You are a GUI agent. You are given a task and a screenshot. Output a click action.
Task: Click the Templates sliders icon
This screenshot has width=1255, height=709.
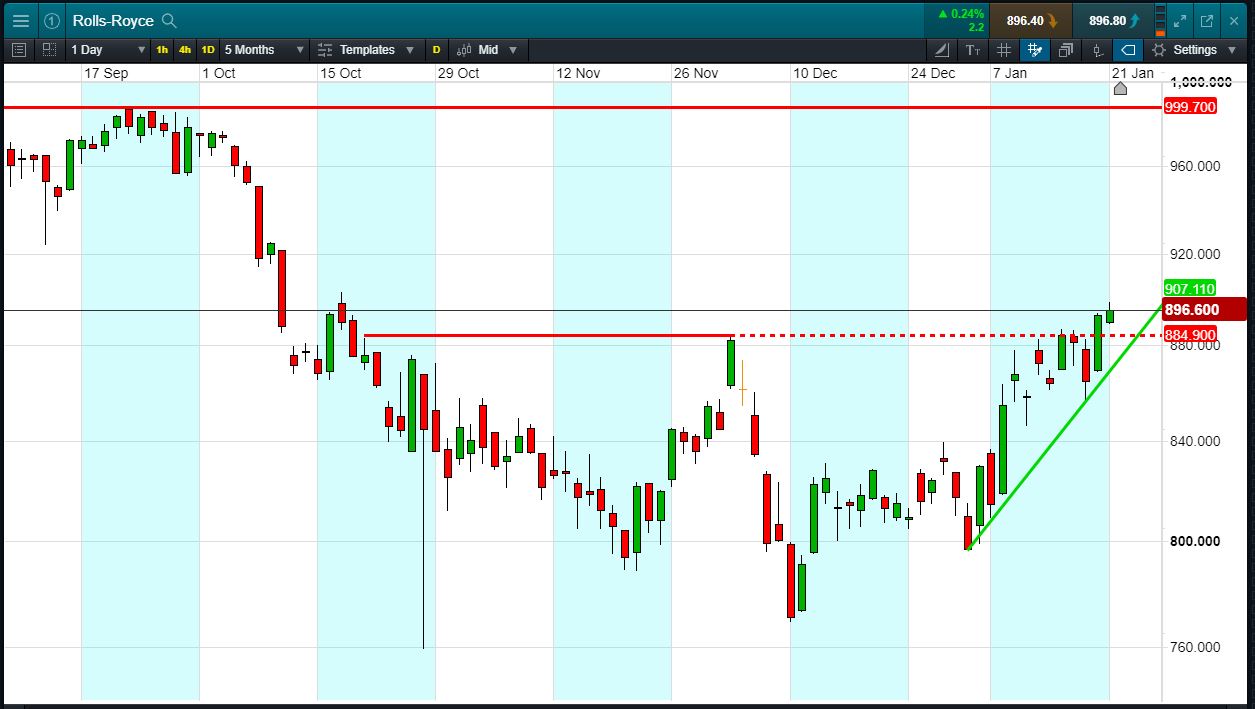[x=325, y=50]
